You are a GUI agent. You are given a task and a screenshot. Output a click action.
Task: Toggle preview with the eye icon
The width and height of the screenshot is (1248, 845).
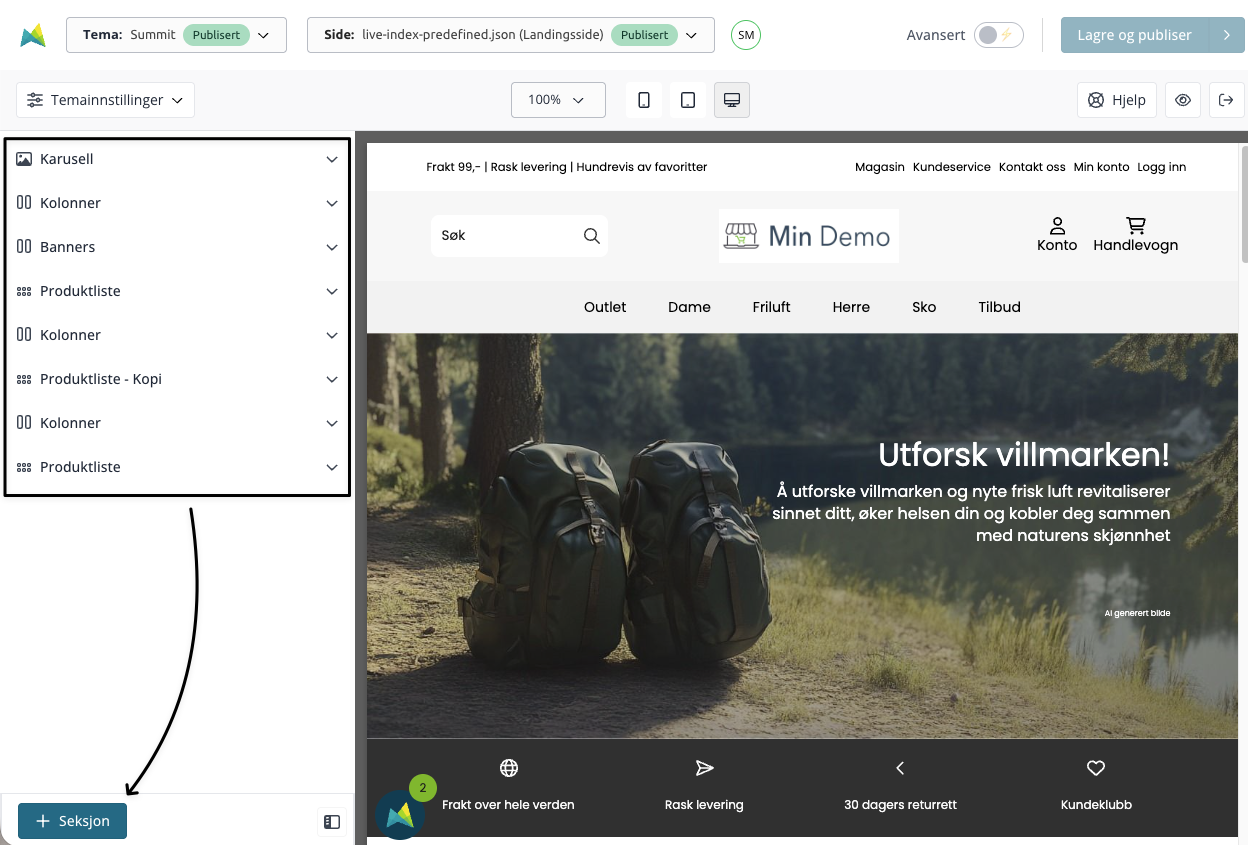(1183, 100)
